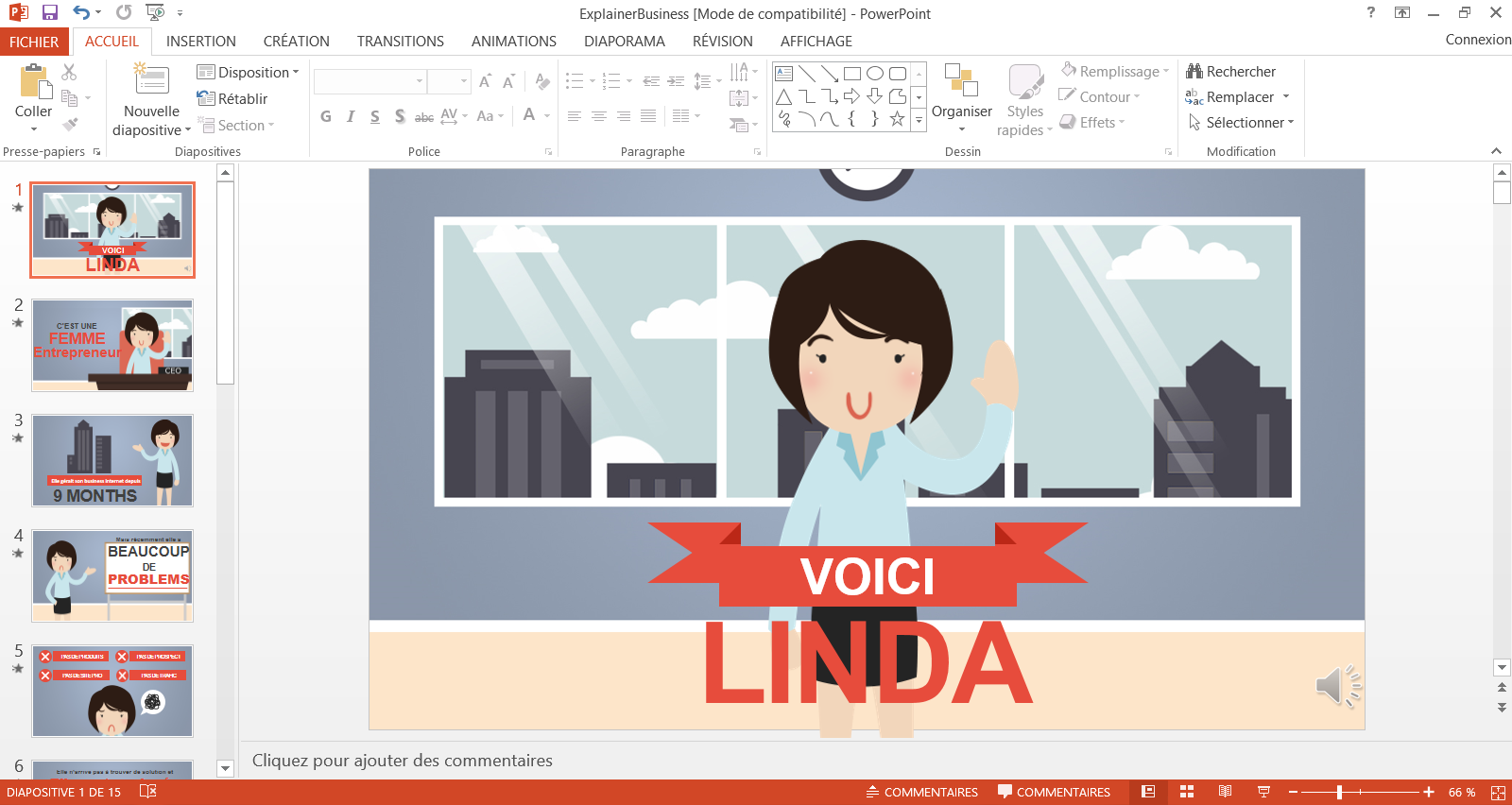Toggle italic formatting button
Screen dimensions: 1512x805
click(351, 116)
